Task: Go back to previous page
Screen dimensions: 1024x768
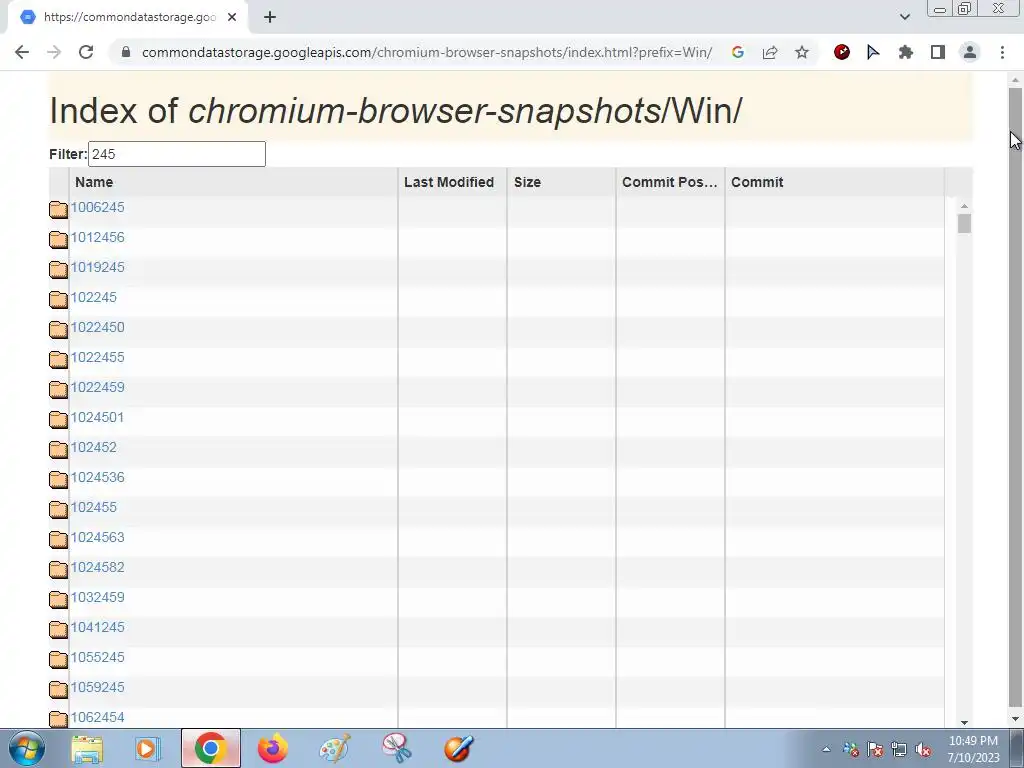Action: (22, 52)
